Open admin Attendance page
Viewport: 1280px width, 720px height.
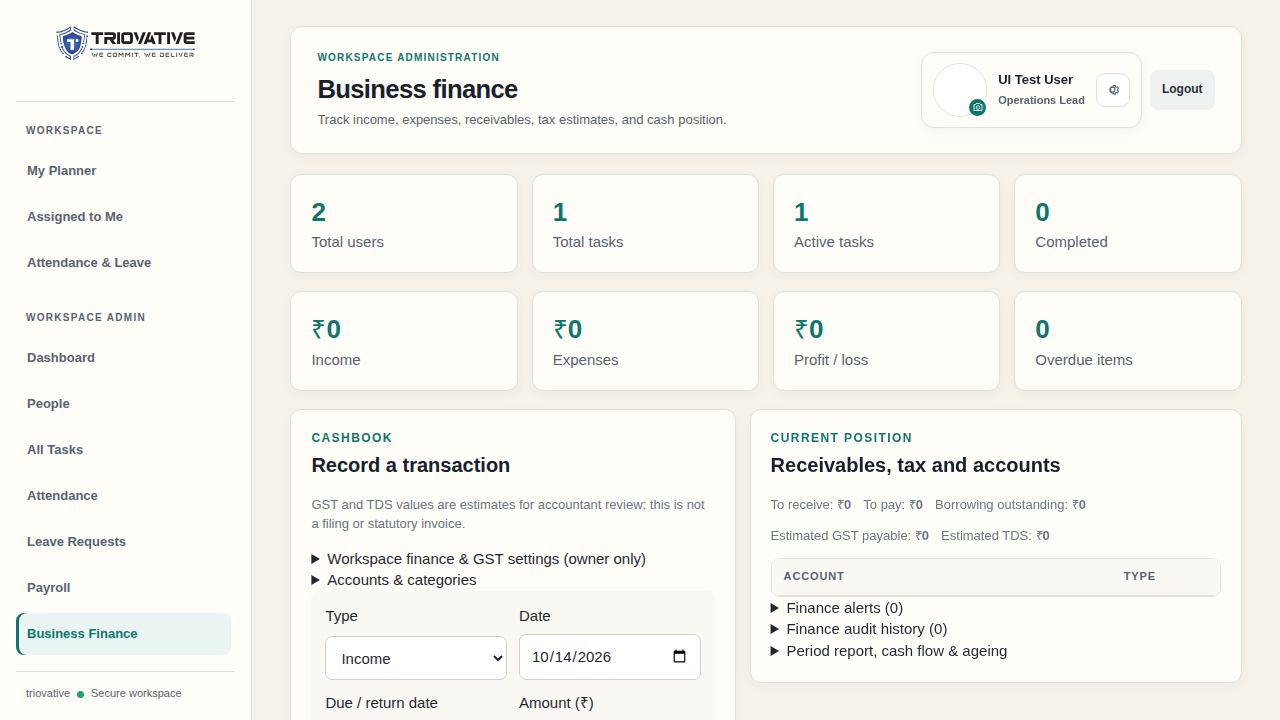pyautogui.click(x=124, y=496)
